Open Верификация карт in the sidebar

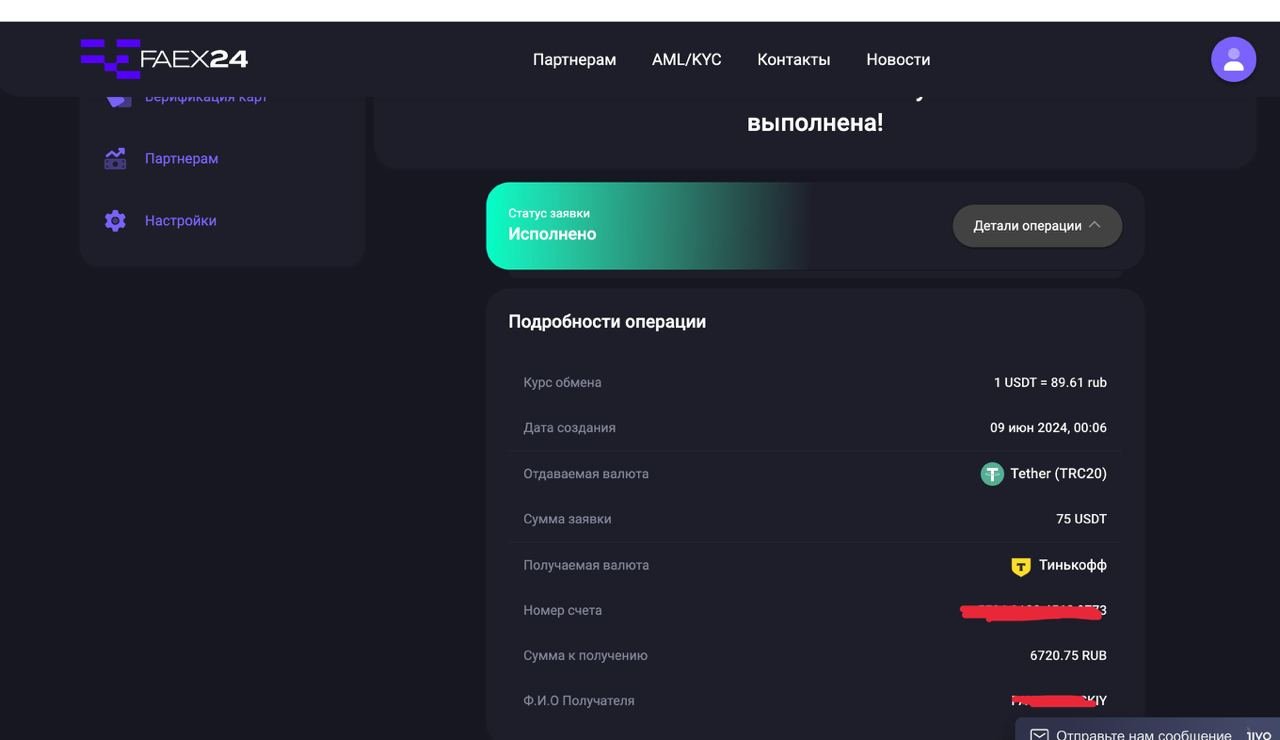(205, 98)
